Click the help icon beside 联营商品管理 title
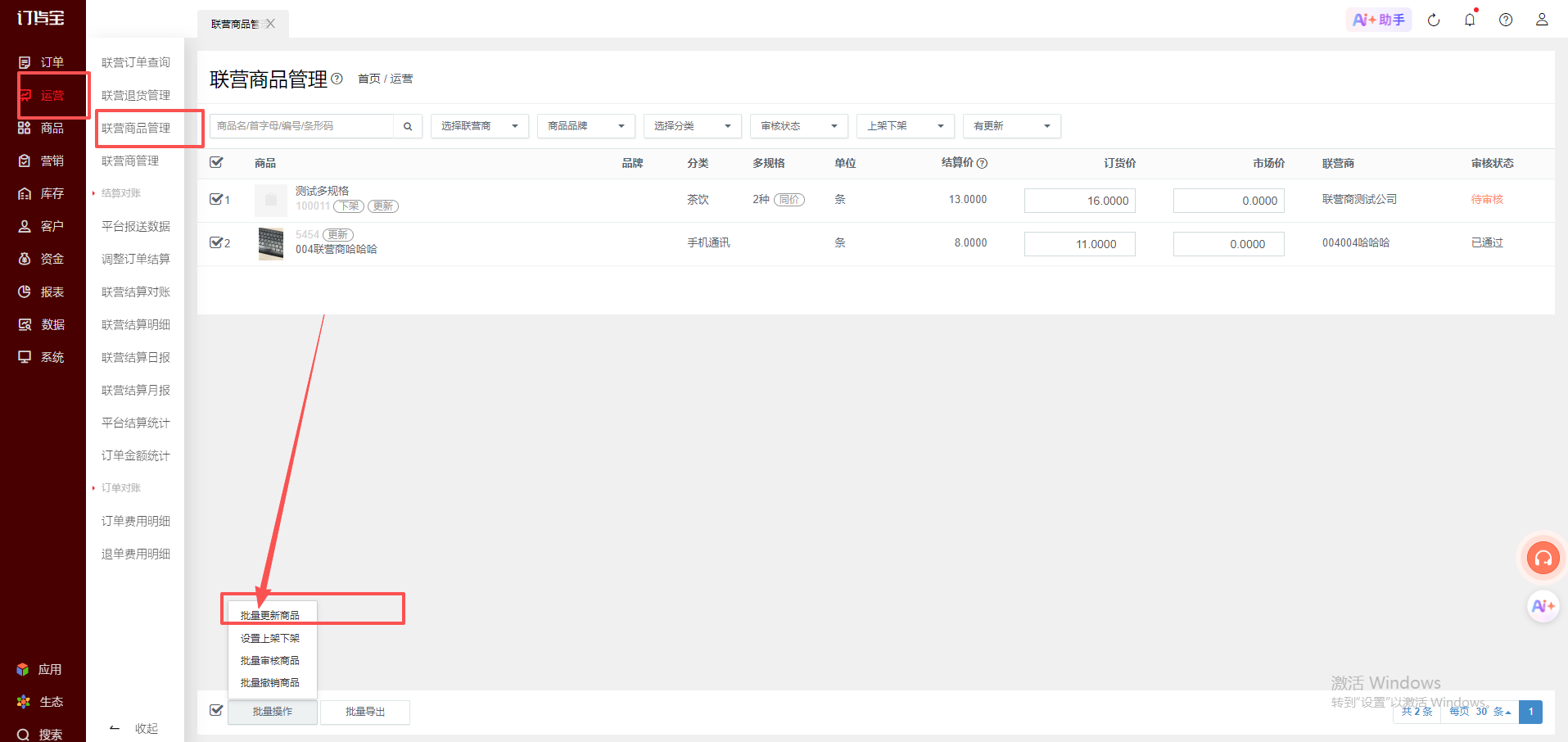This screenshot has width=1568, height=742. tap(337, 79)
